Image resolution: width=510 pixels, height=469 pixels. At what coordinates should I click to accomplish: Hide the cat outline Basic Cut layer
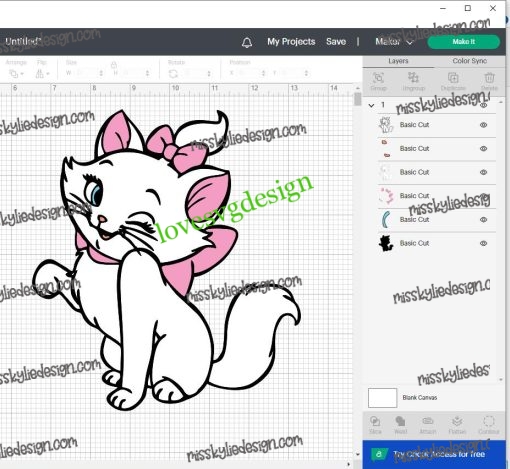pos(483,125)
